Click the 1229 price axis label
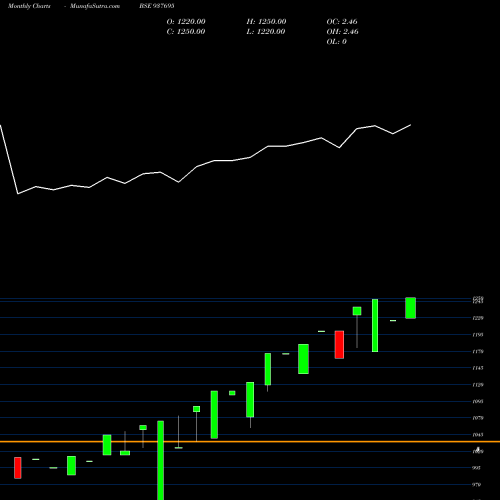This screenshot has width=500, height=500. tap(478, 318)
